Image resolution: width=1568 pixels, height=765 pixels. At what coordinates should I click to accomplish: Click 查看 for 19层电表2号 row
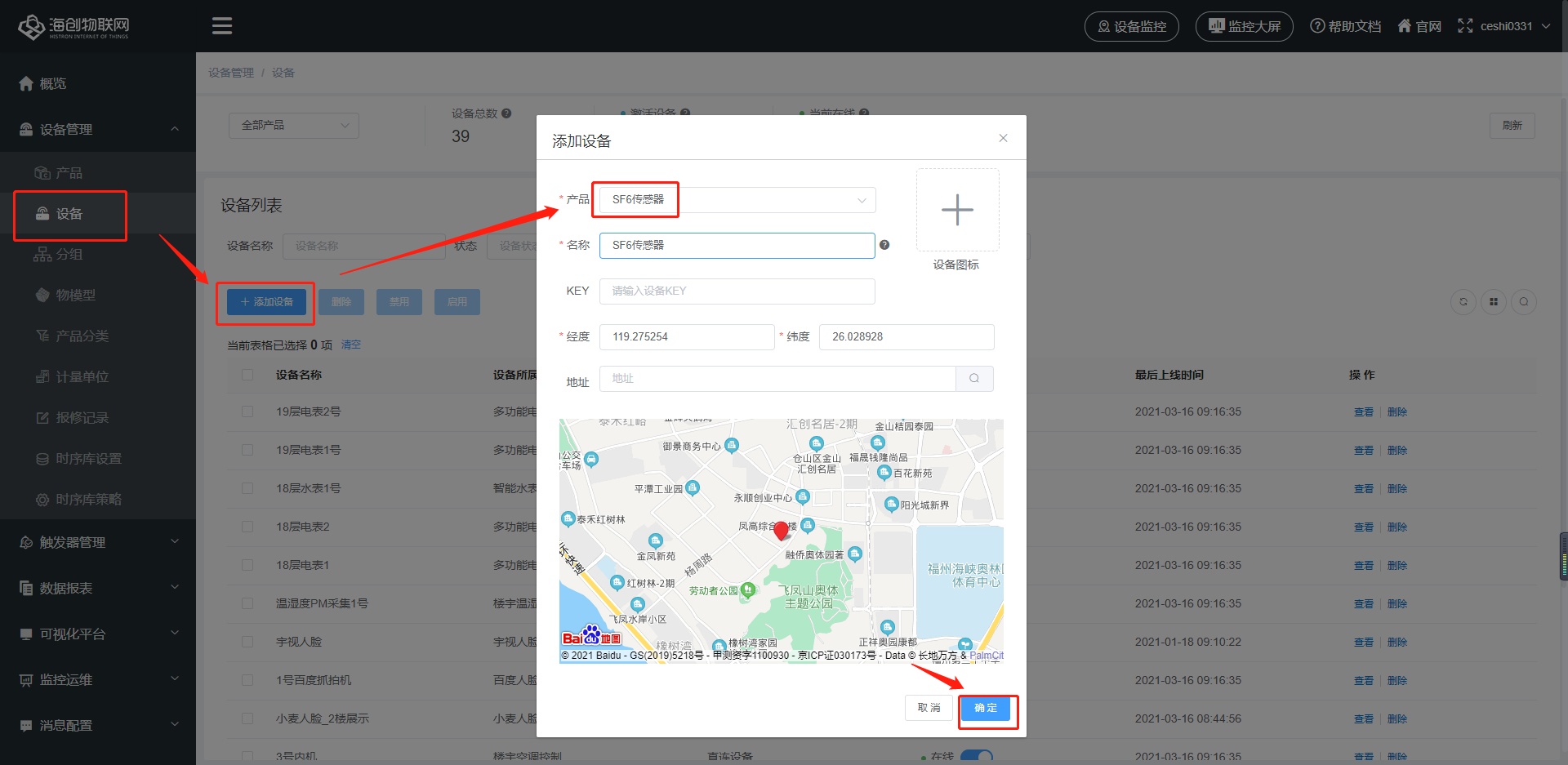coord(1364,412)
